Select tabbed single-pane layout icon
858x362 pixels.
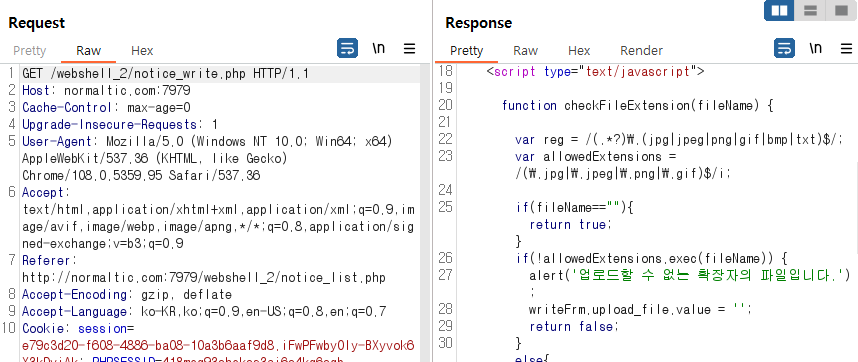842,11
